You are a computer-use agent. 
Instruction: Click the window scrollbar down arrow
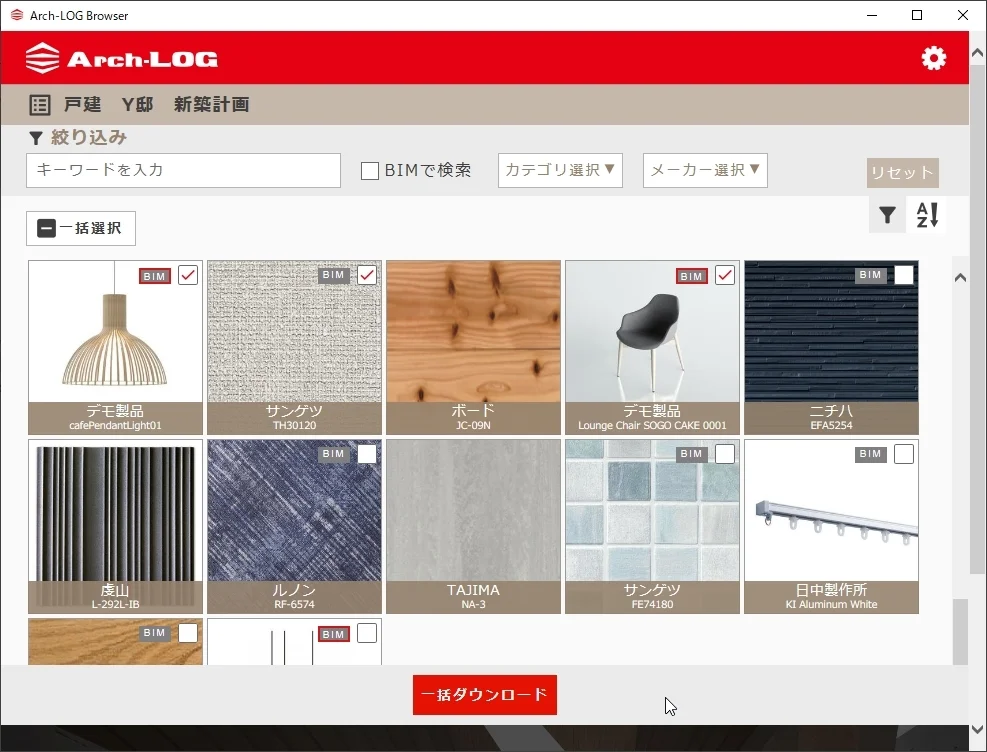(x=978, y=729)
